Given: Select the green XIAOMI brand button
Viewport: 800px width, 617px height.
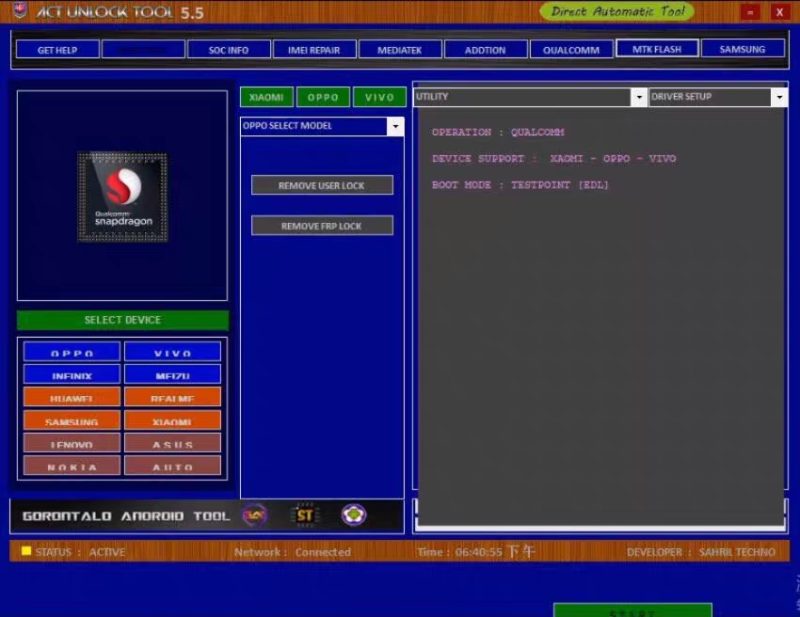Looking at the screenshot, I should click(x=267, y=97).
